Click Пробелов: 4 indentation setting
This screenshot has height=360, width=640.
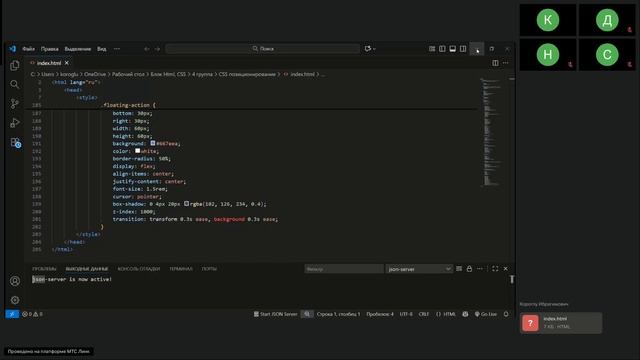[380, 314]
